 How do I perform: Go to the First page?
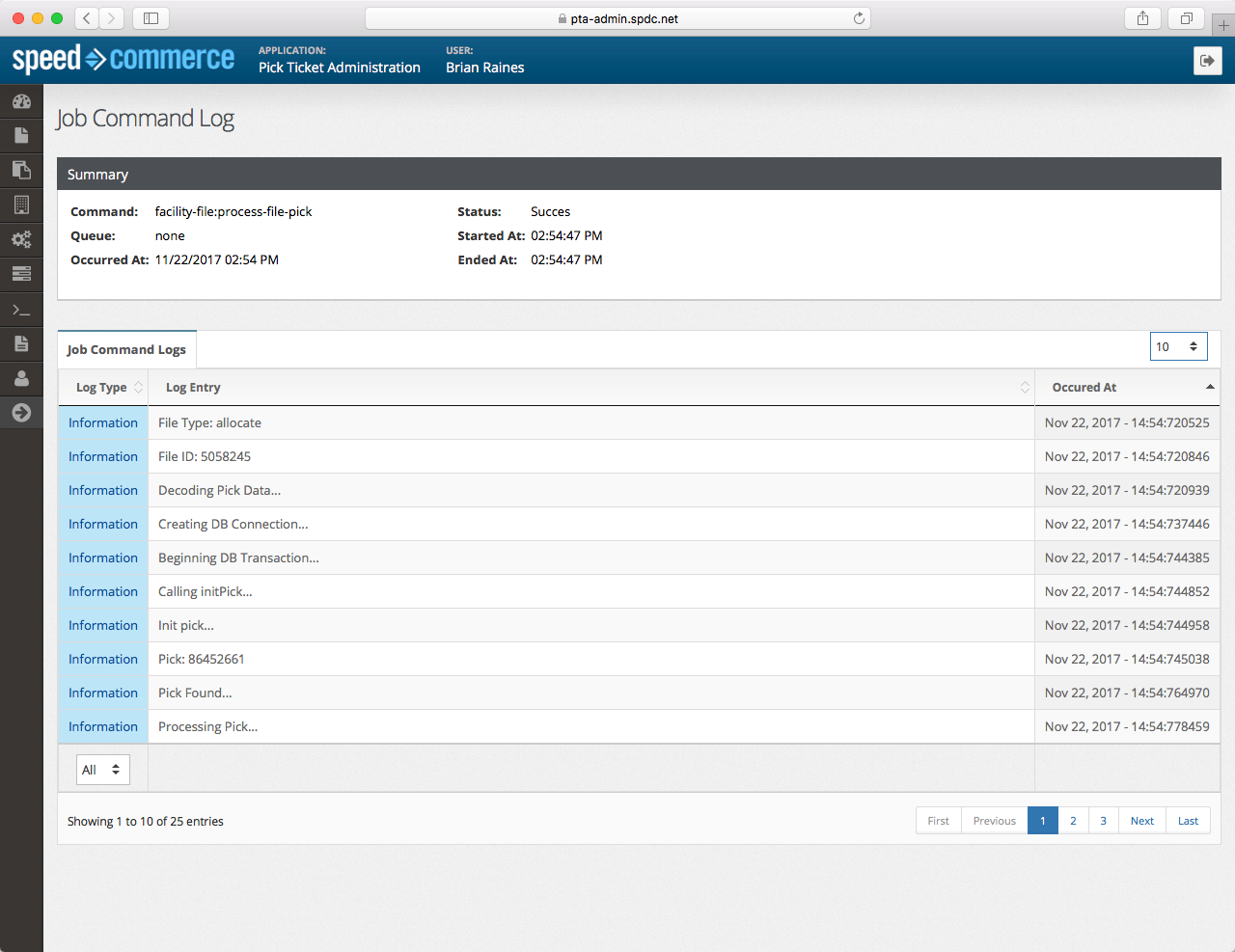click(x=938, y=821)
